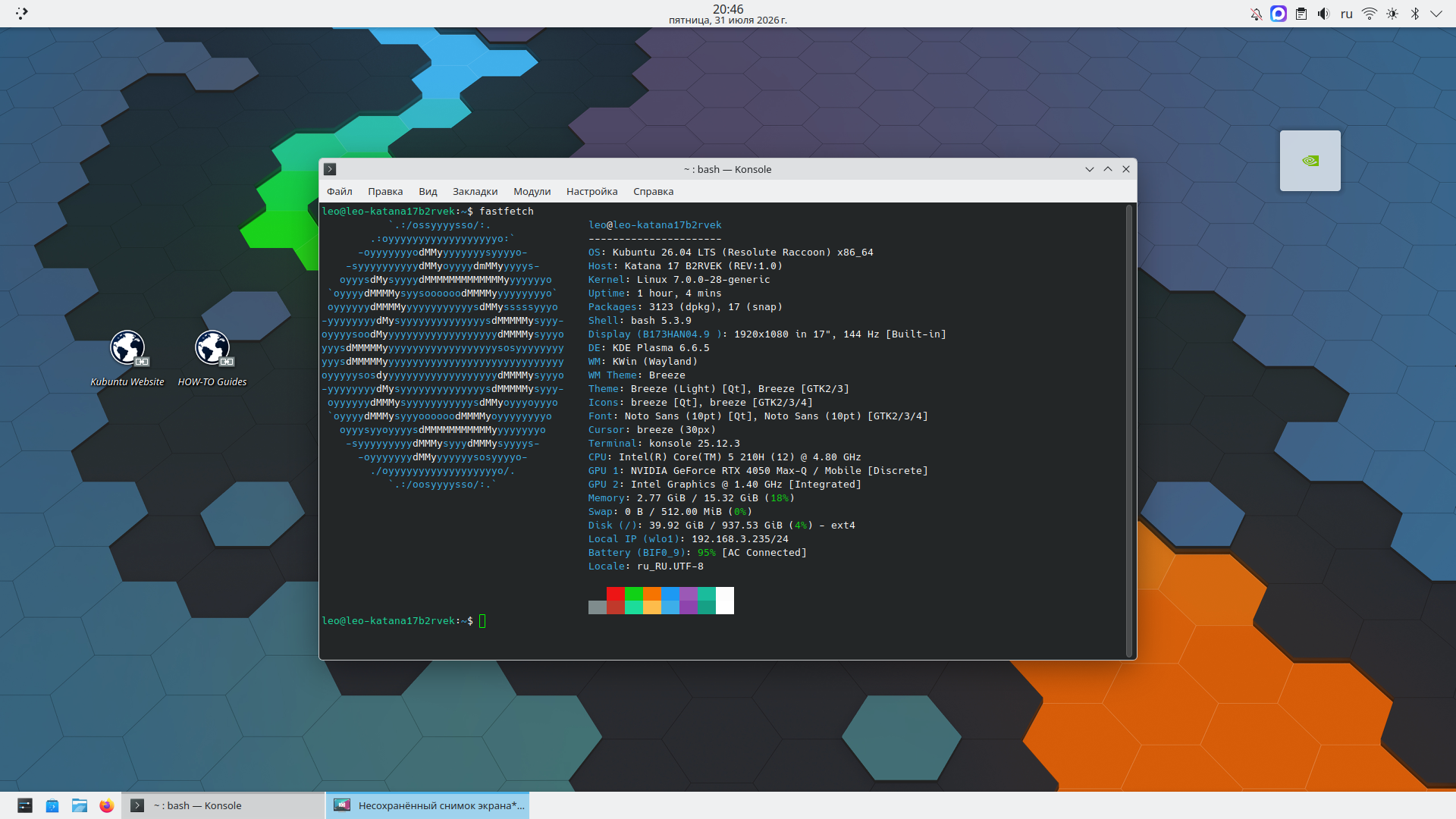
Task: Focus the terminal prompt cursor on the last line
Action: point(482,621)
